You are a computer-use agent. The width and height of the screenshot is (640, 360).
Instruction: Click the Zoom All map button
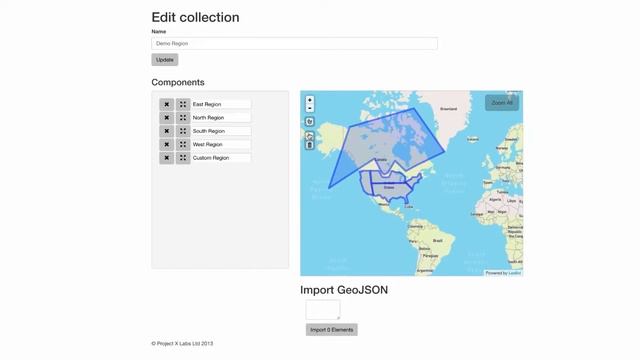pos(502,103)
